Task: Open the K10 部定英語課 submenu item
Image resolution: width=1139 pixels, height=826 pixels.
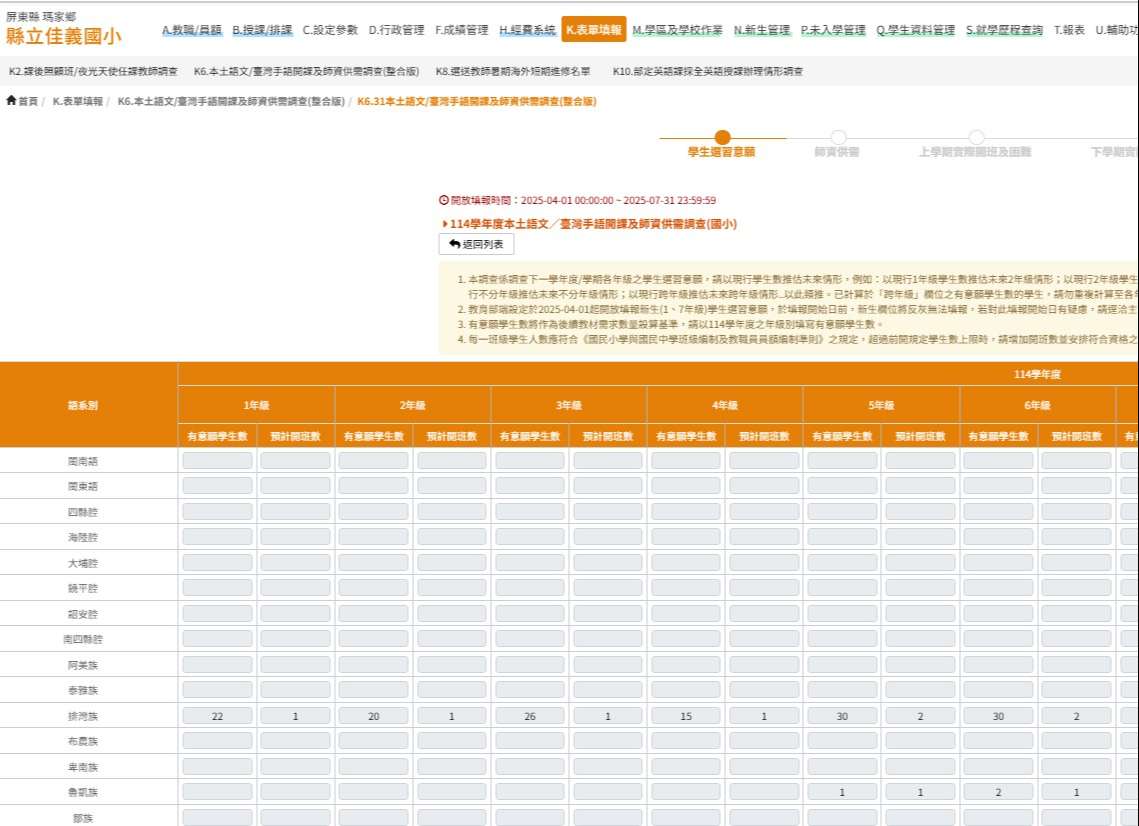Action: point(708,71)
